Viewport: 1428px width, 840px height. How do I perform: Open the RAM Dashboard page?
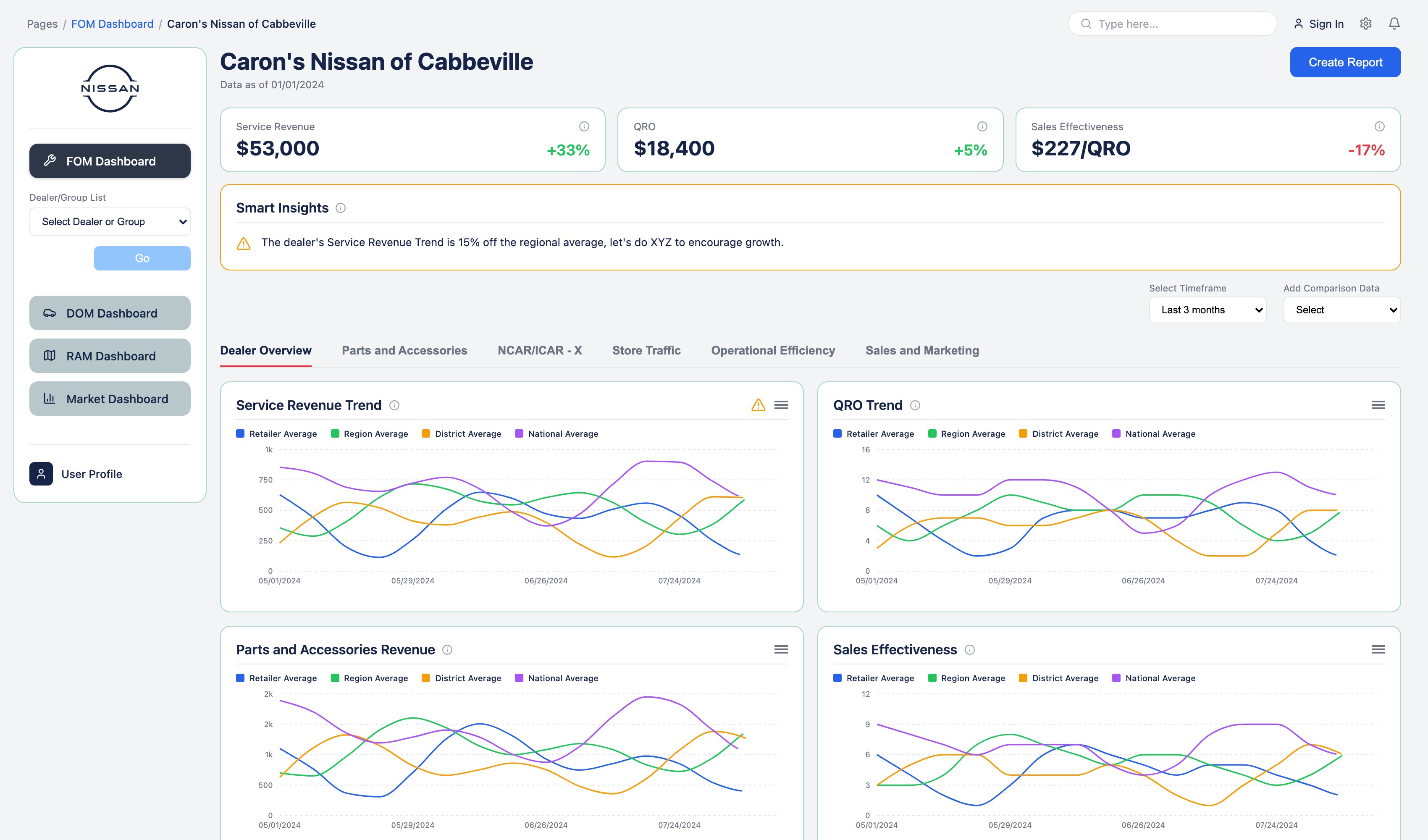[110, 355]
